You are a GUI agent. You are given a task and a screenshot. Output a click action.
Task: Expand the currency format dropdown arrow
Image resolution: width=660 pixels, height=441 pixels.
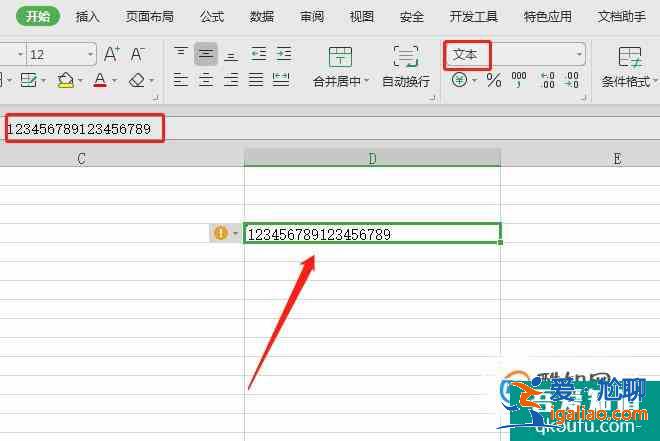[475, 80]
